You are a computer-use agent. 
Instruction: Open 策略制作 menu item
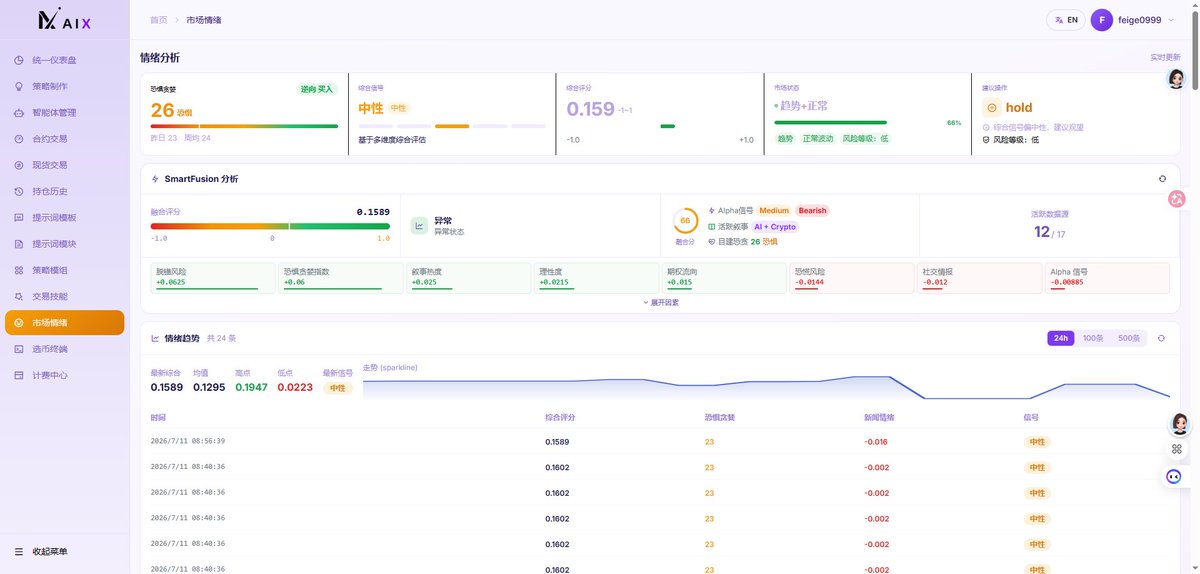coord(65,86)
